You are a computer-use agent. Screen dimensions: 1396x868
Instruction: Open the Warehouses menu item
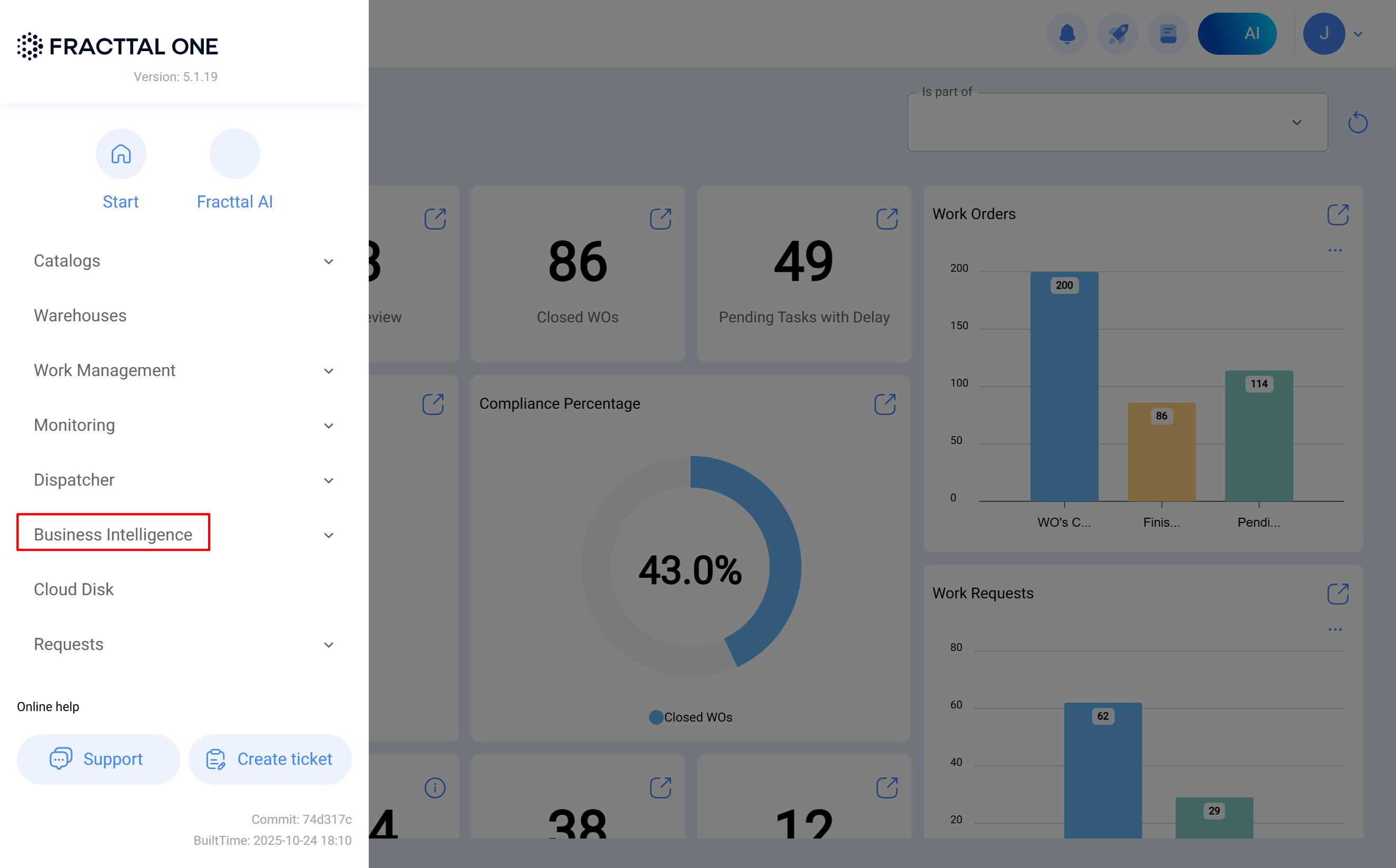coord(80,315)
